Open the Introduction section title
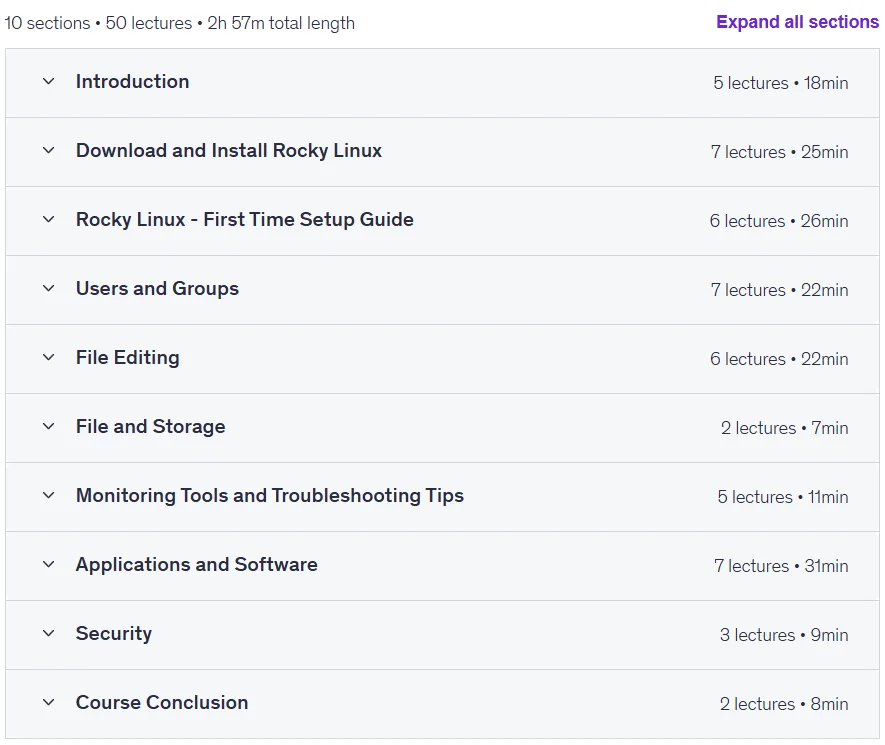 (133, 82)
